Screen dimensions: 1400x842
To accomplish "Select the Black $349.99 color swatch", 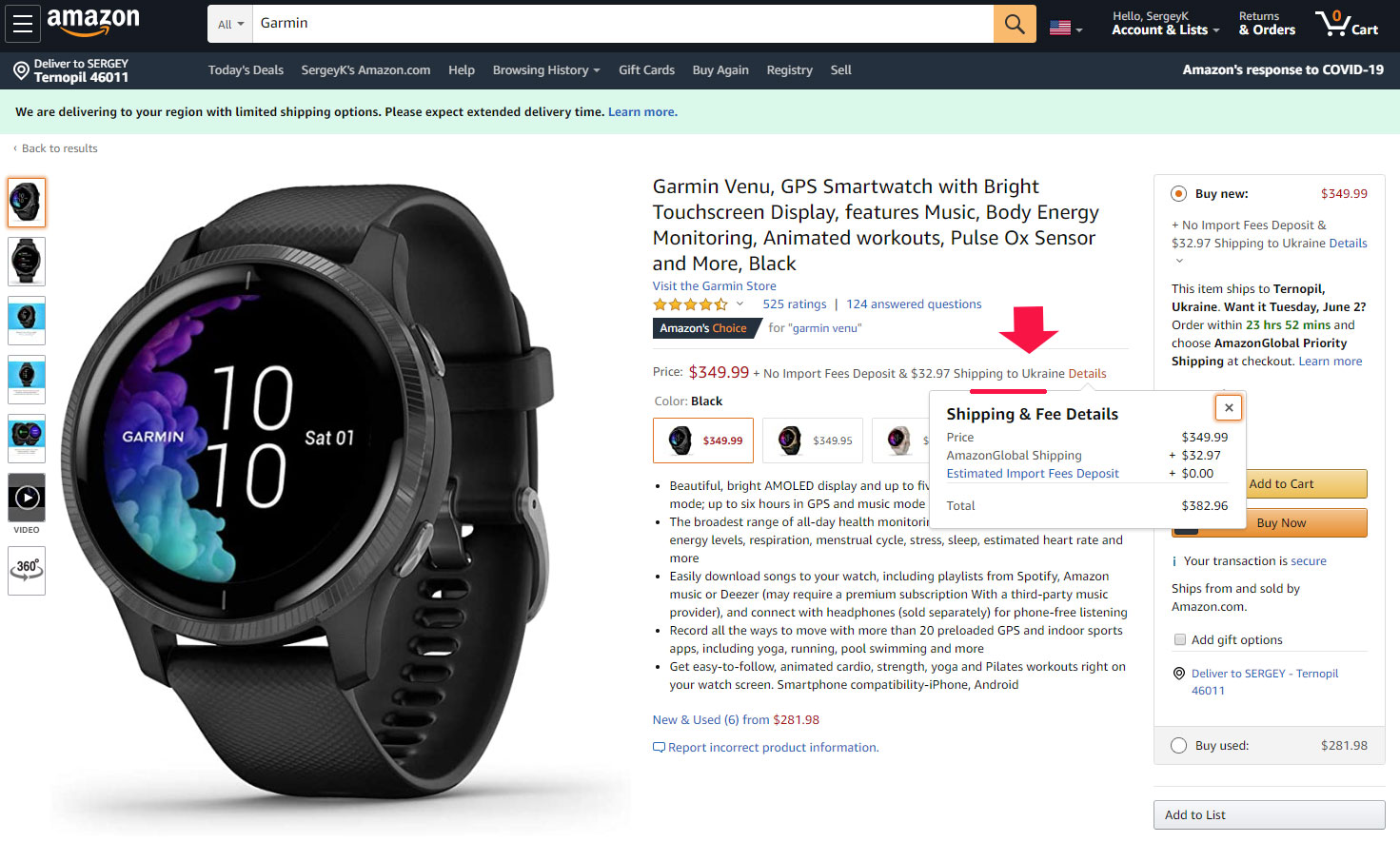I will tap(703, 441).
